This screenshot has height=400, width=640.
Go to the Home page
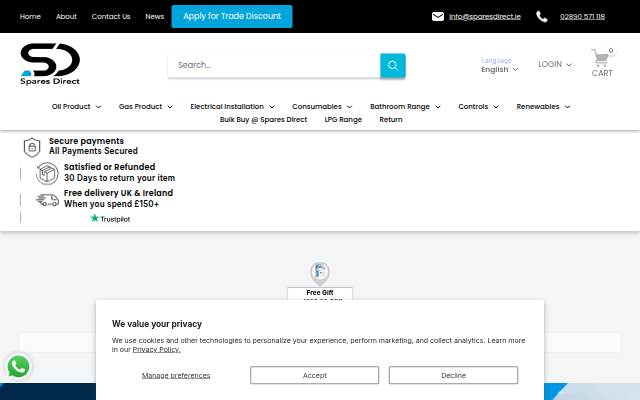click(30, 17)
